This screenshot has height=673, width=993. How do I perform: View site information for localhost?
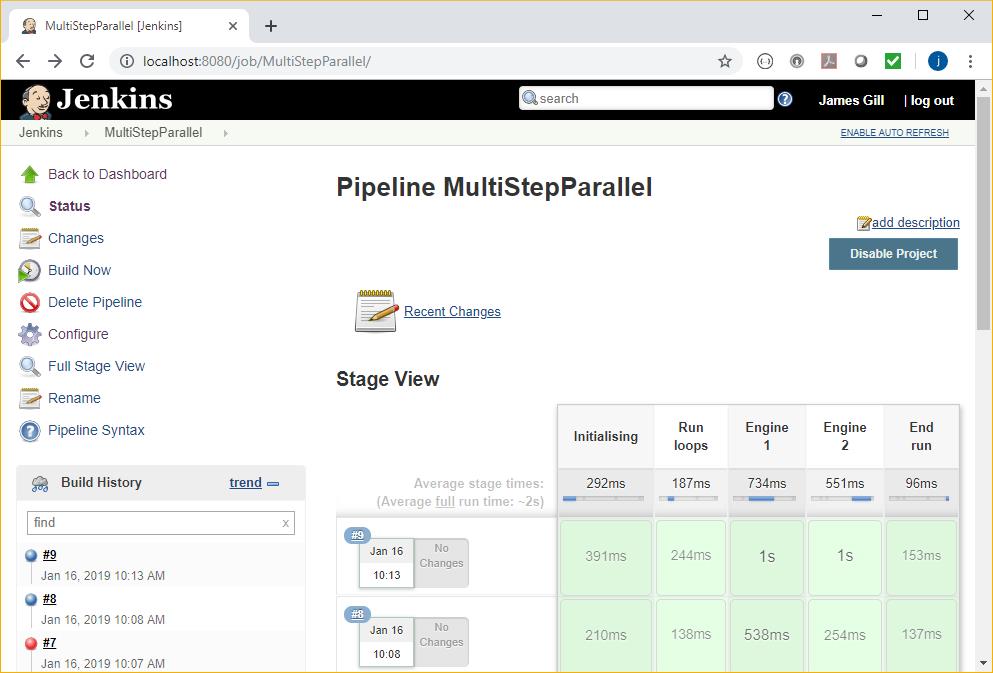tap(127, 61)
